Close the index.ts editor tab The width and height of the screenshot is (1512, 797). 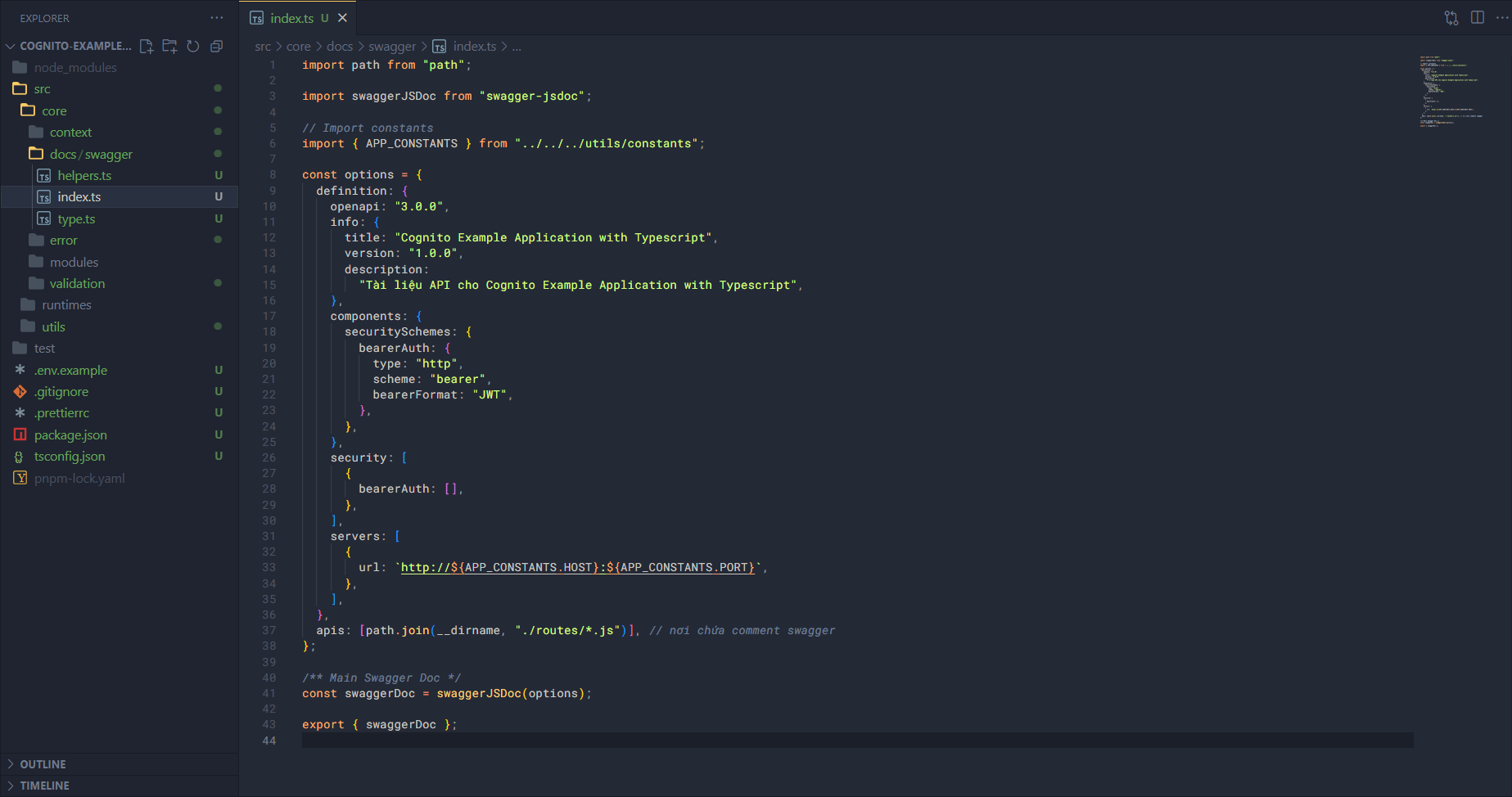(343, 18)
